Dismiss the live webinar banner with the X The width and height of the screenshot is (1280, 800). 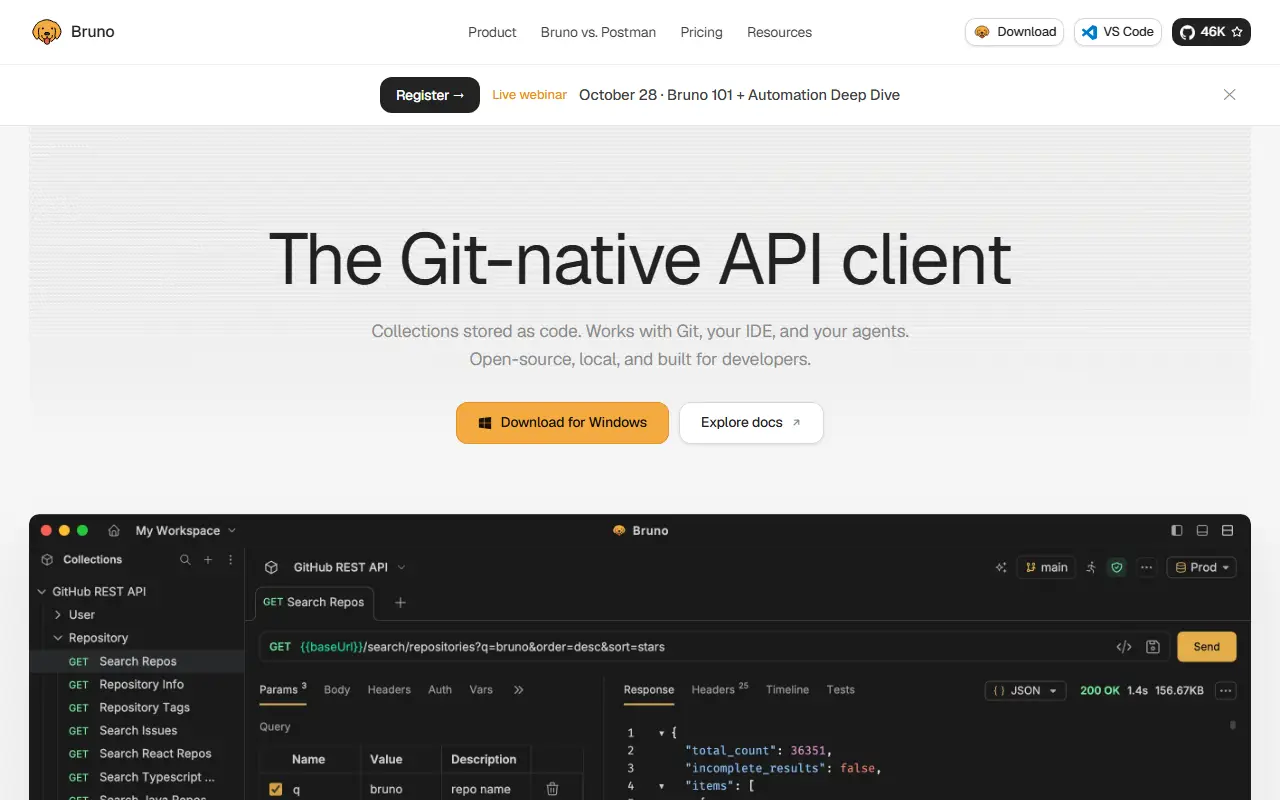1230,95
